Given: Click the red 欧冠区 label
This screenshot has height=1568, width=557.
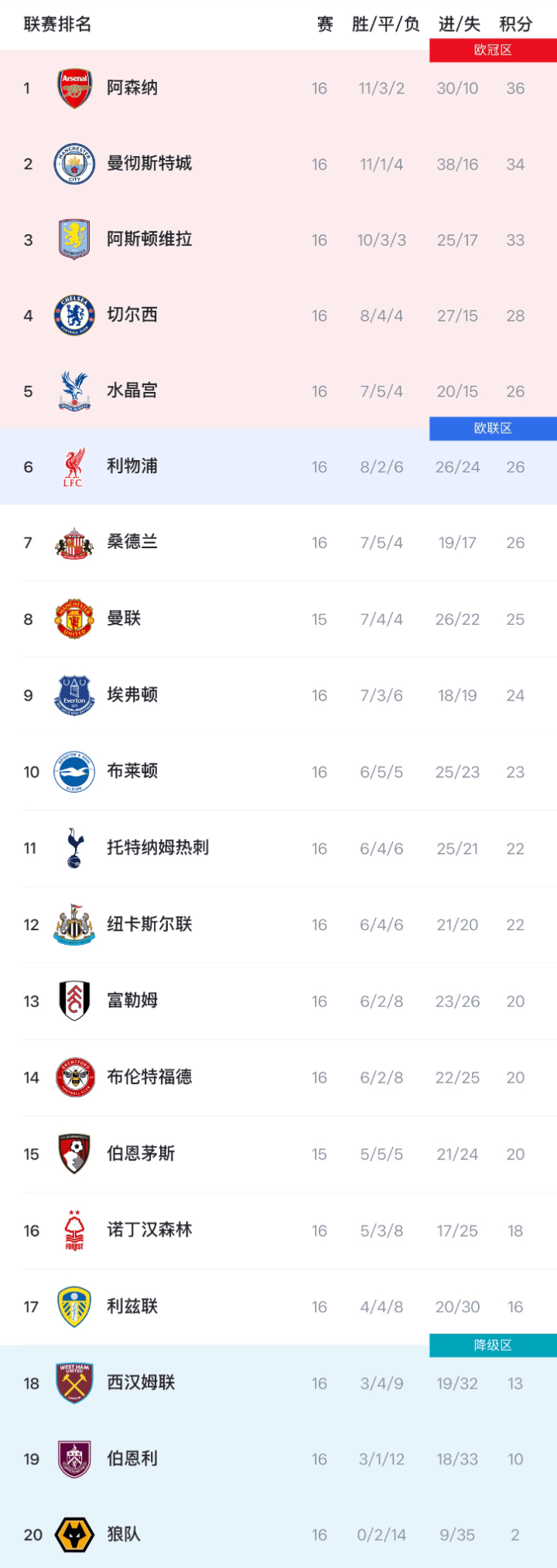Looking at the screenshot, I should pyautogui.click(x=493, y=50).
